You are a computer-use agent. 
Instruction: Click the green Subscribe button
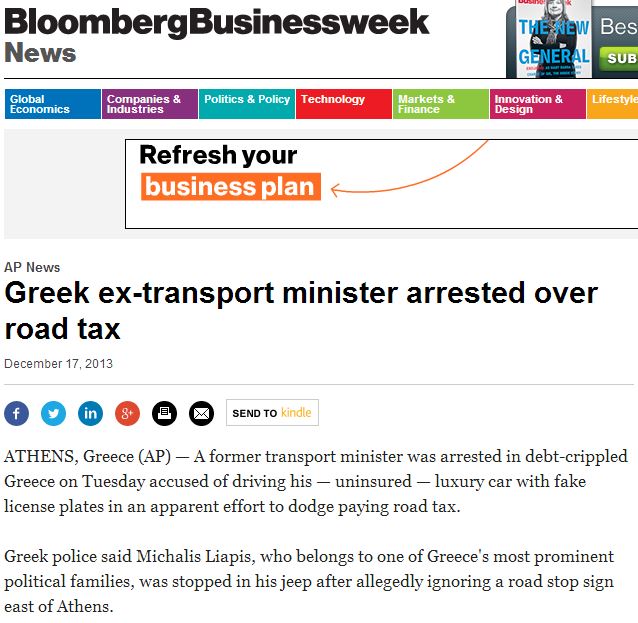point(619,59)
